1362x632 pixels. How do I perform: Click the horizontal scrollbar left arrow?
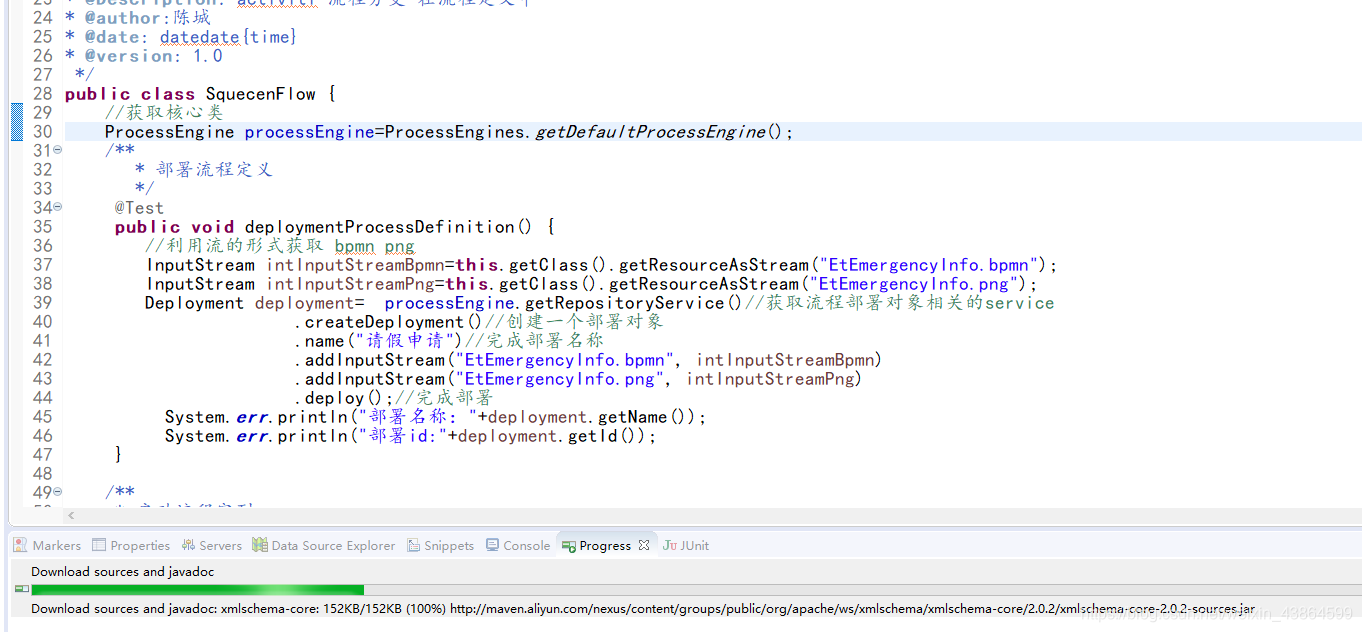coord(70,516)
